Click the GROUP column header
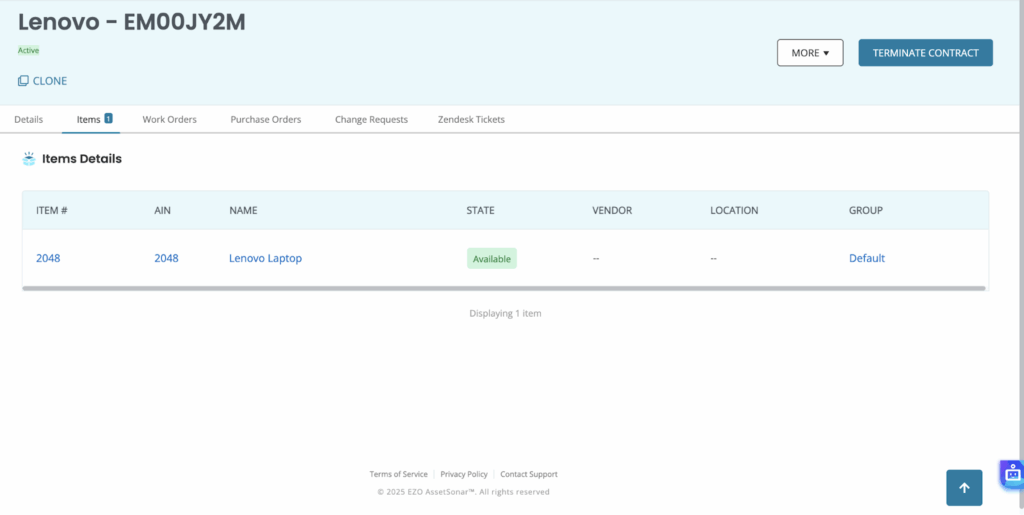Screen dimensions: 1024x515 pyautogui.click(x=865, y=210)
